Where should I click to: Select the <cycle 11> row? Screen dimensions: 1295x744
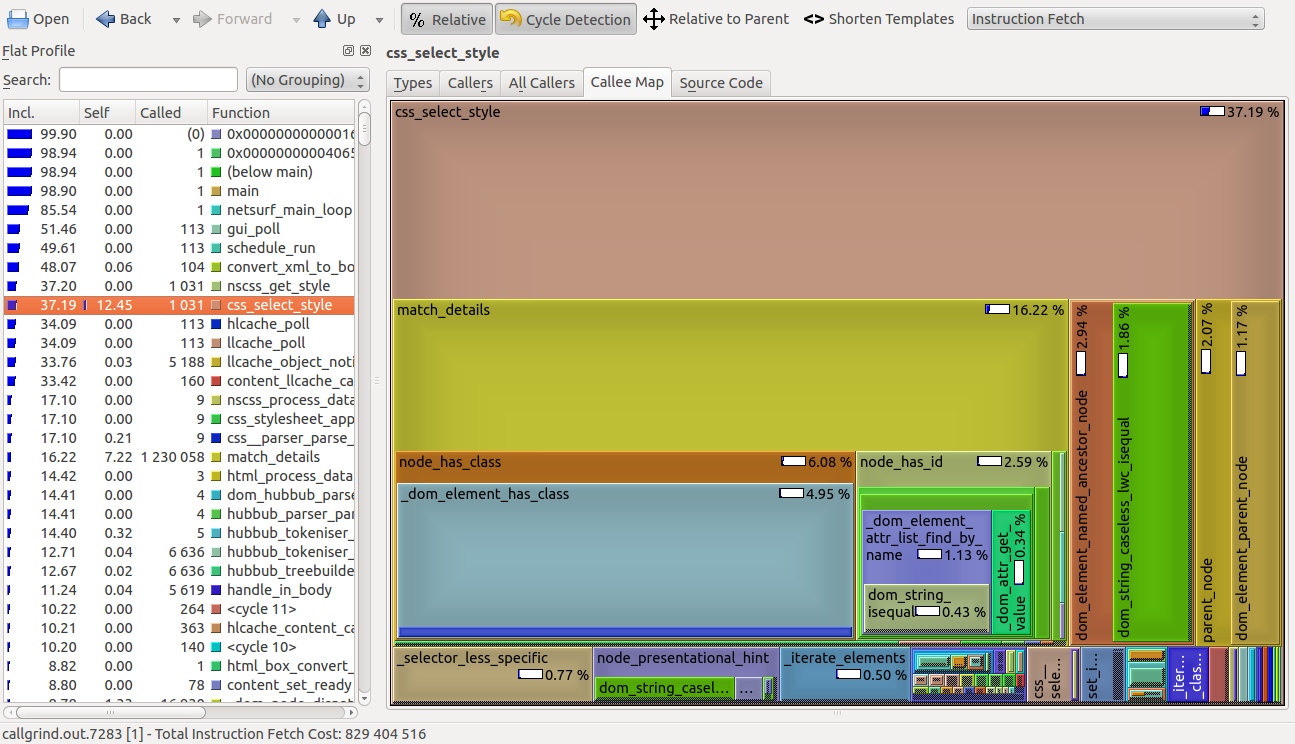(x=179, y=609)
